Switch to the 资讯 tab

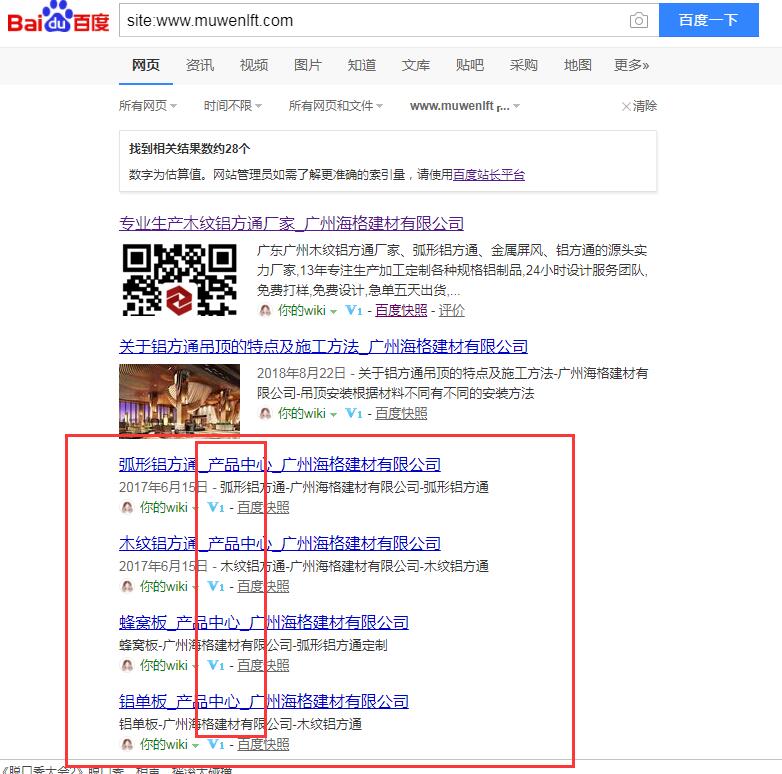pos(199,65)
